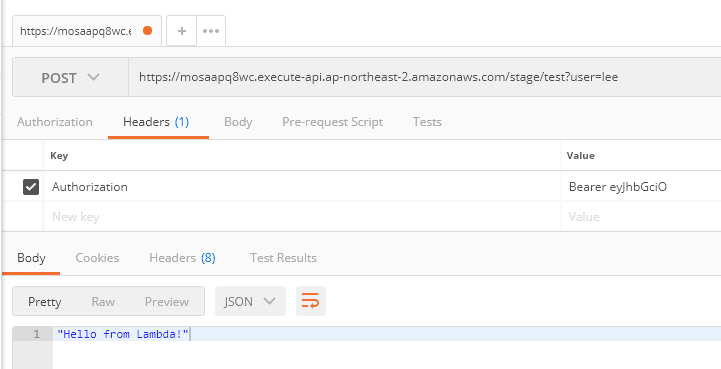
Task: Open tab options via three-dots icon
Action: 211,31
